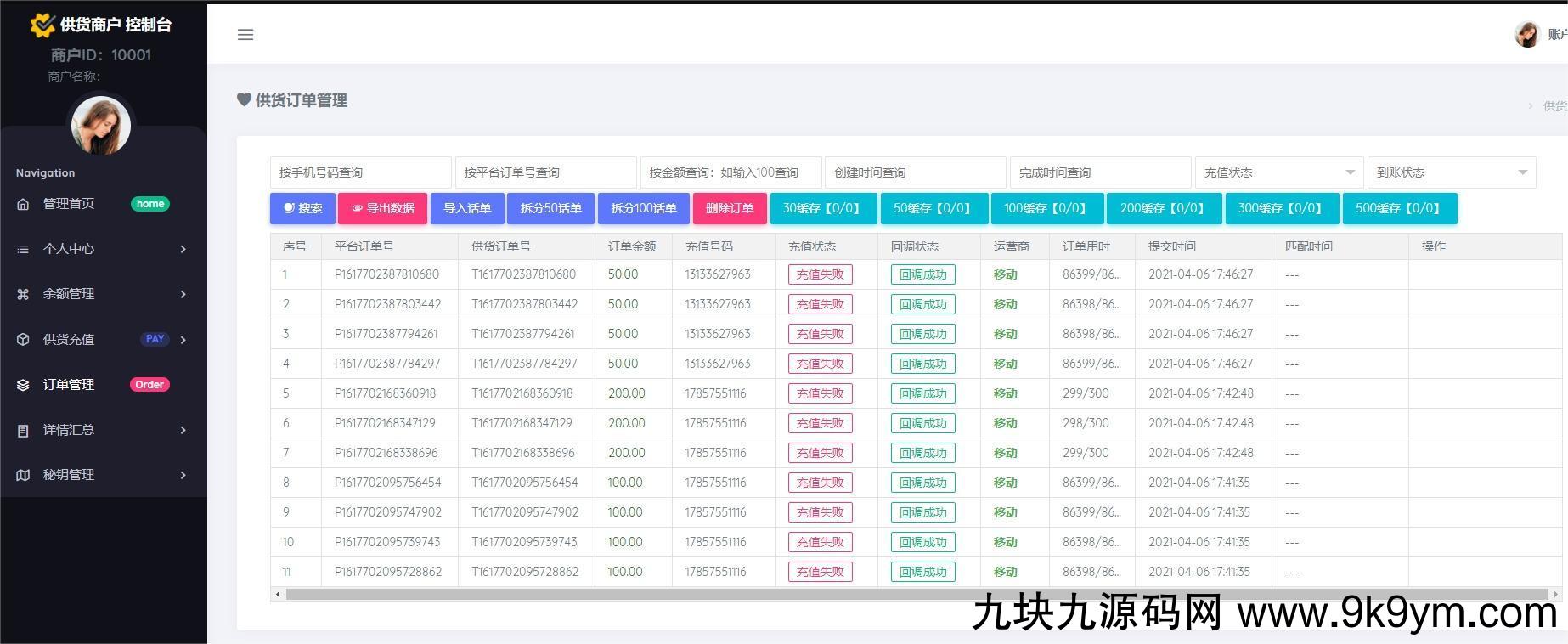Click the 200缓存 button
Image resolution: width=1568 pixels, height=644 pixels.
[x=1164, y=208]
